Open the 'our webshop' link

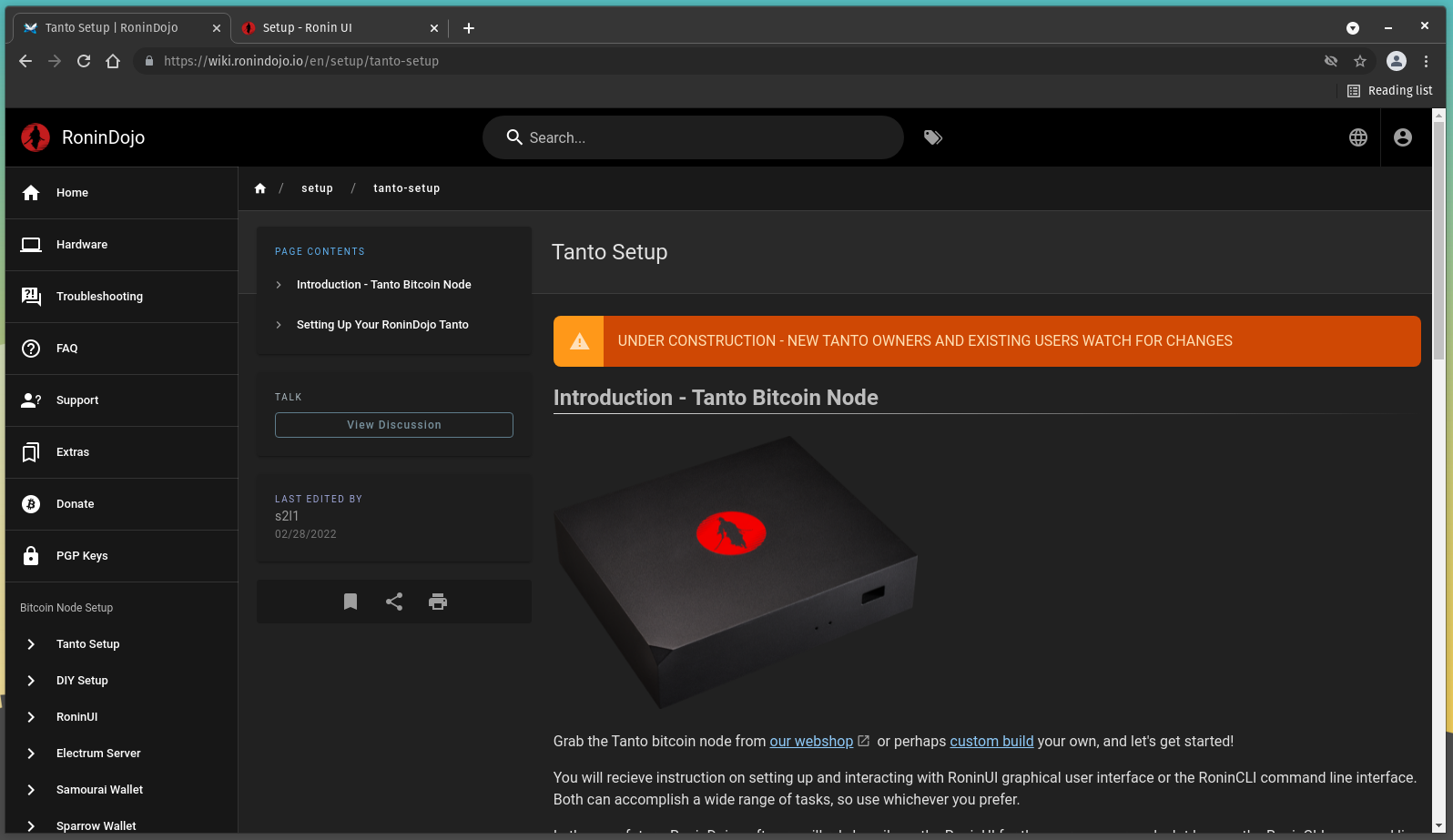(x=811, y=742)
